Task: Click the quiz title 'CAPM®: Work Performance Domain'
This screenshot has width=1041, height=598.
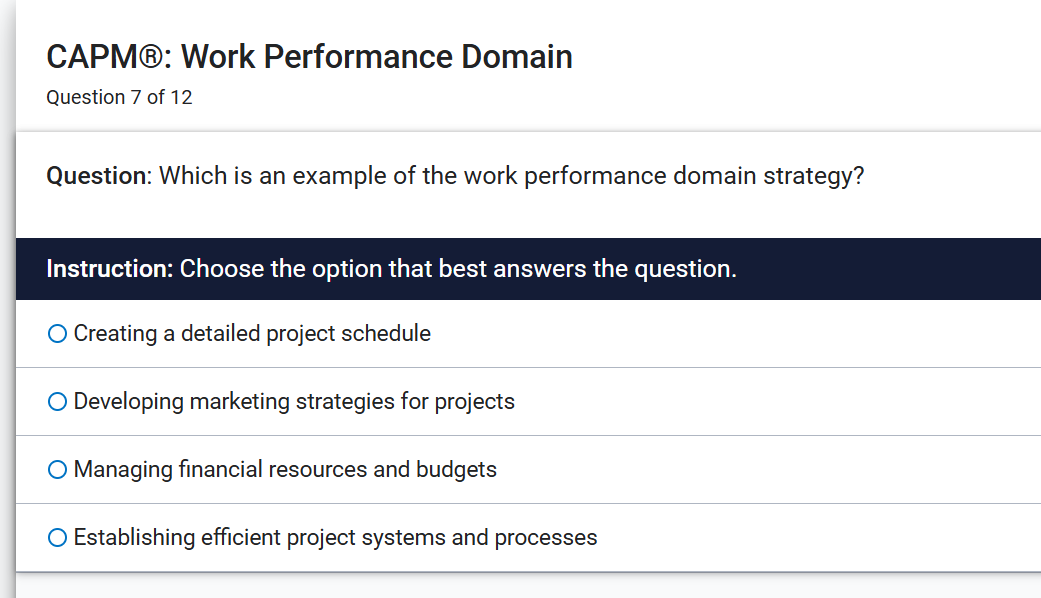Action: pos(309,57)
